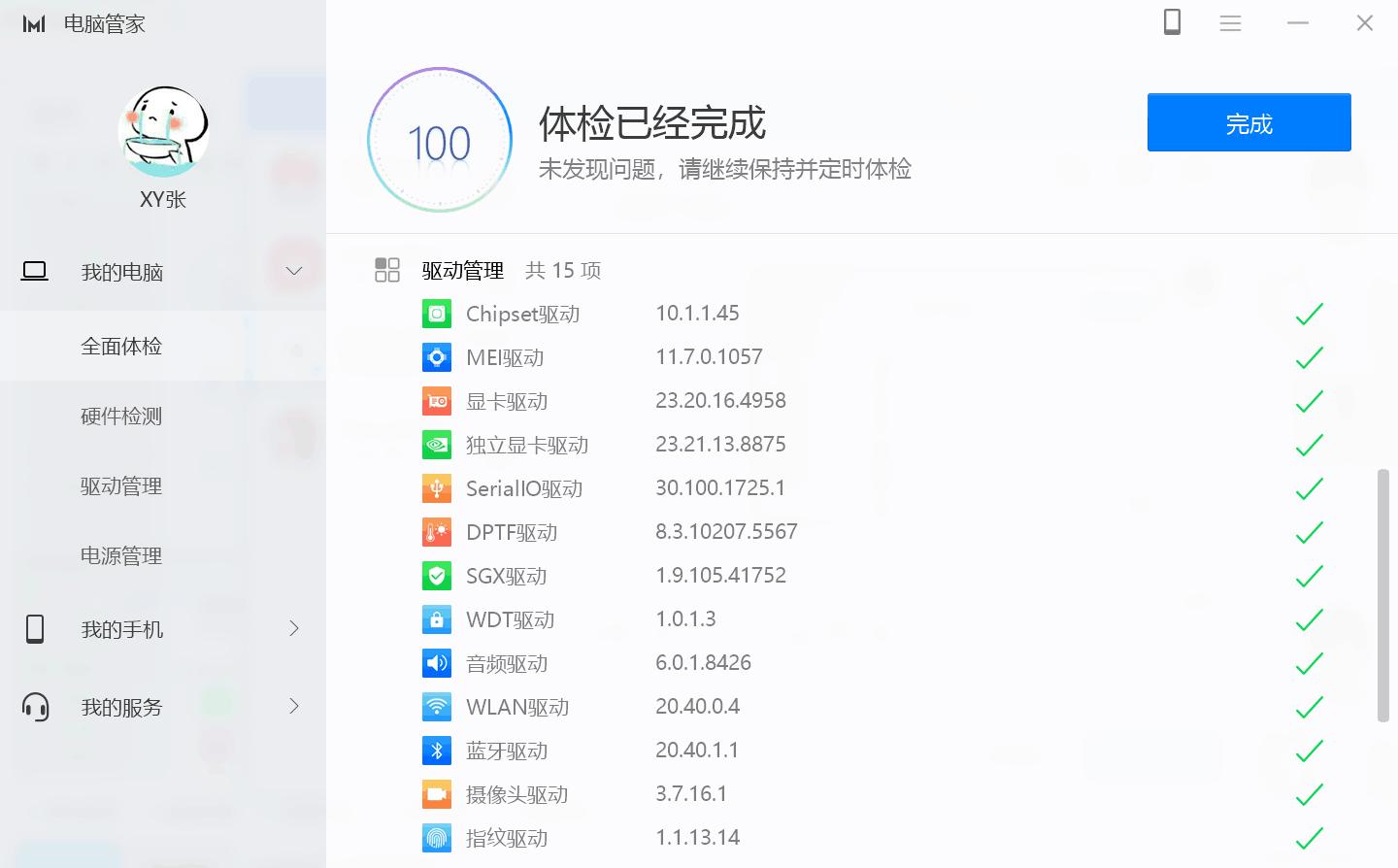This screenshot has width=1398, height=868.
Task: Click the 显卡驱动 graphics card icon
Action: point(437,401)
